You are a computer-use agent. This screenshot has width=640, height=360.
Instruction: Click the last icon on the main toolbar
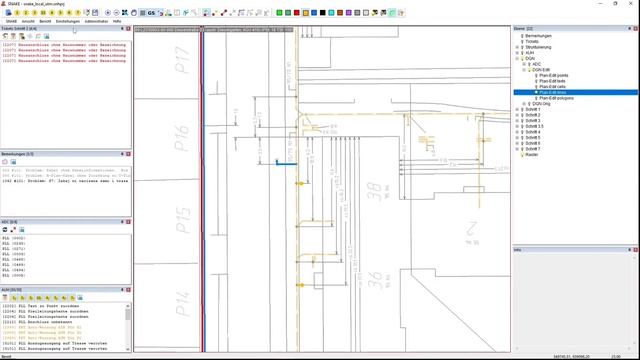click(x=401, y=13)
